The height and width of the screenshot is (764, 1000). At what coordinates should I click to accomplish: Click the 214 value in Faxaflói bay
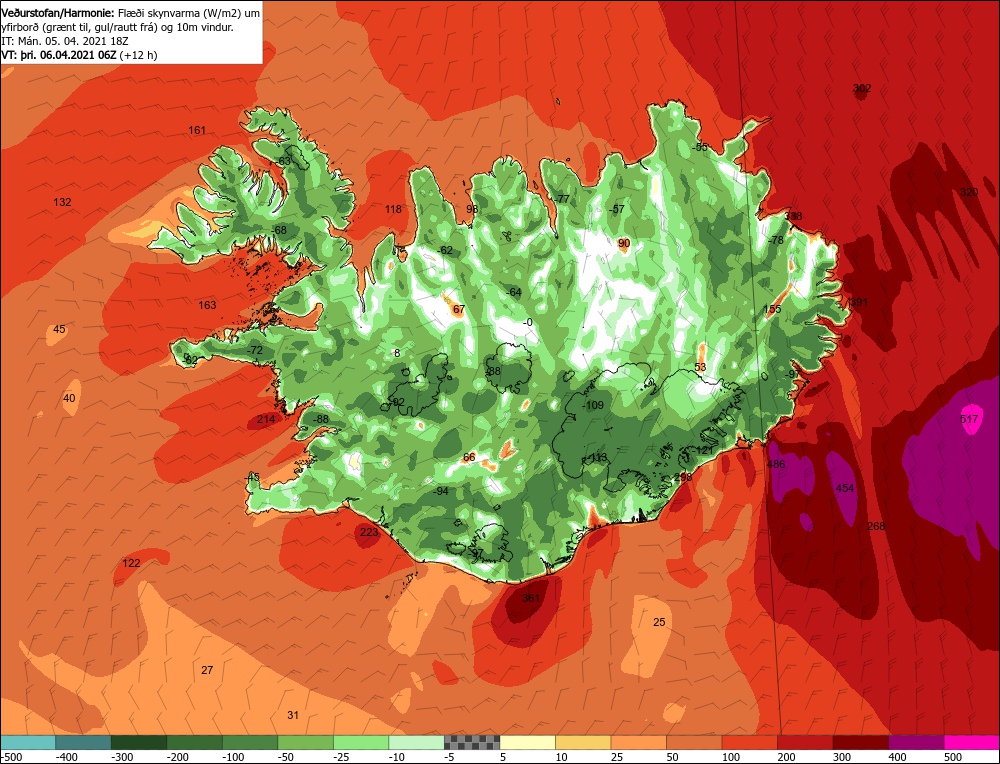[x=266, y=419]
